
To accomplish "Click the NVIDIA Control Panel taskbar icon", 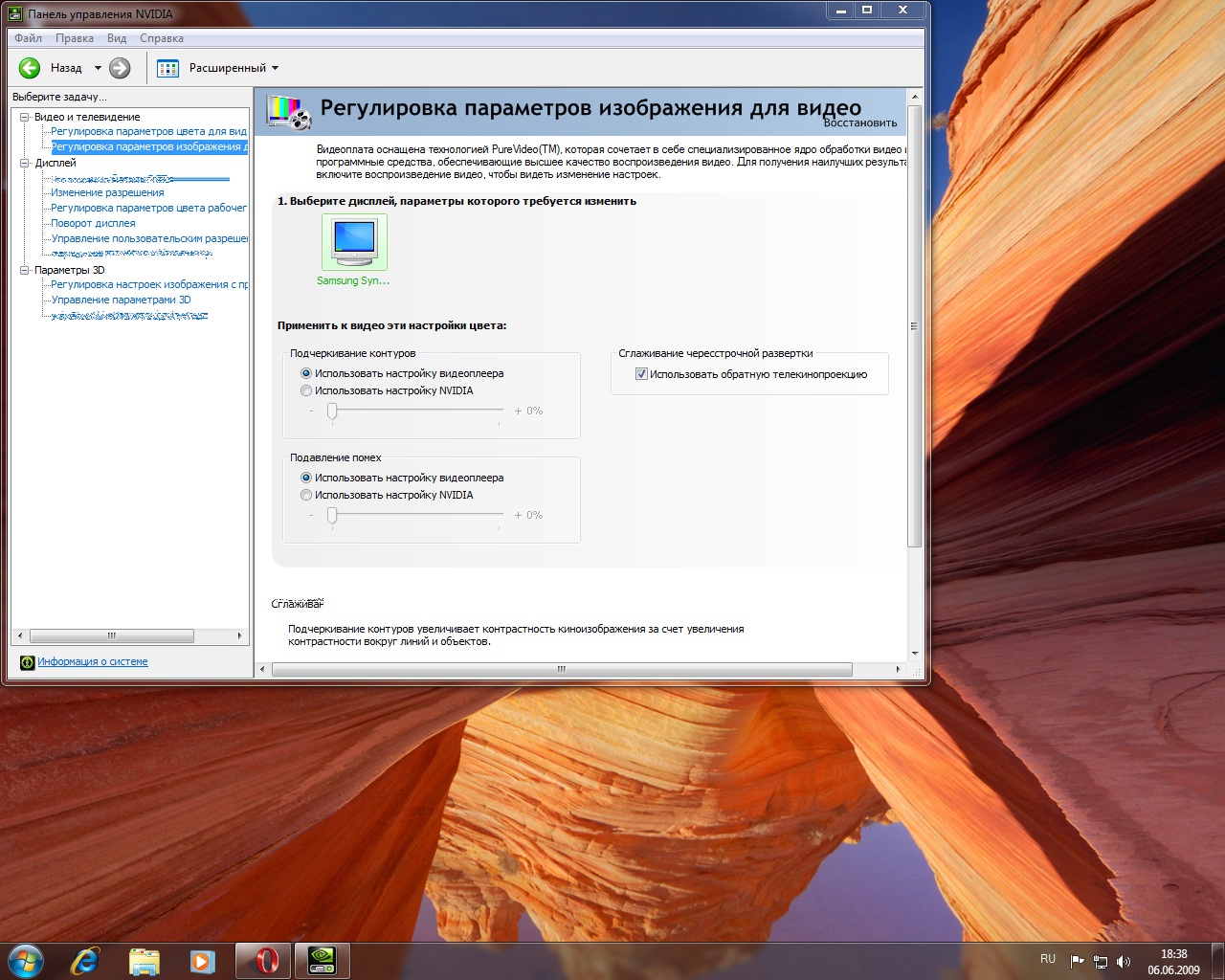I will point(322,960).
